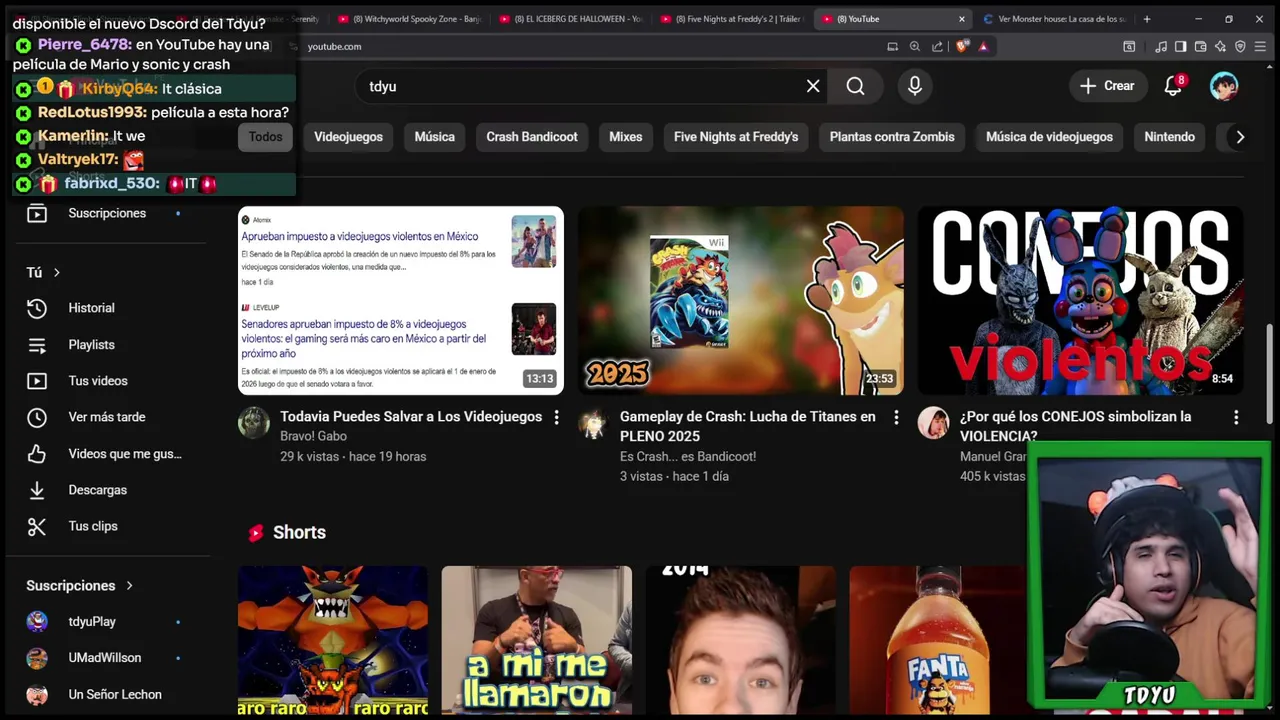Open the Bravo! Gabo channel name

(313, 436)
